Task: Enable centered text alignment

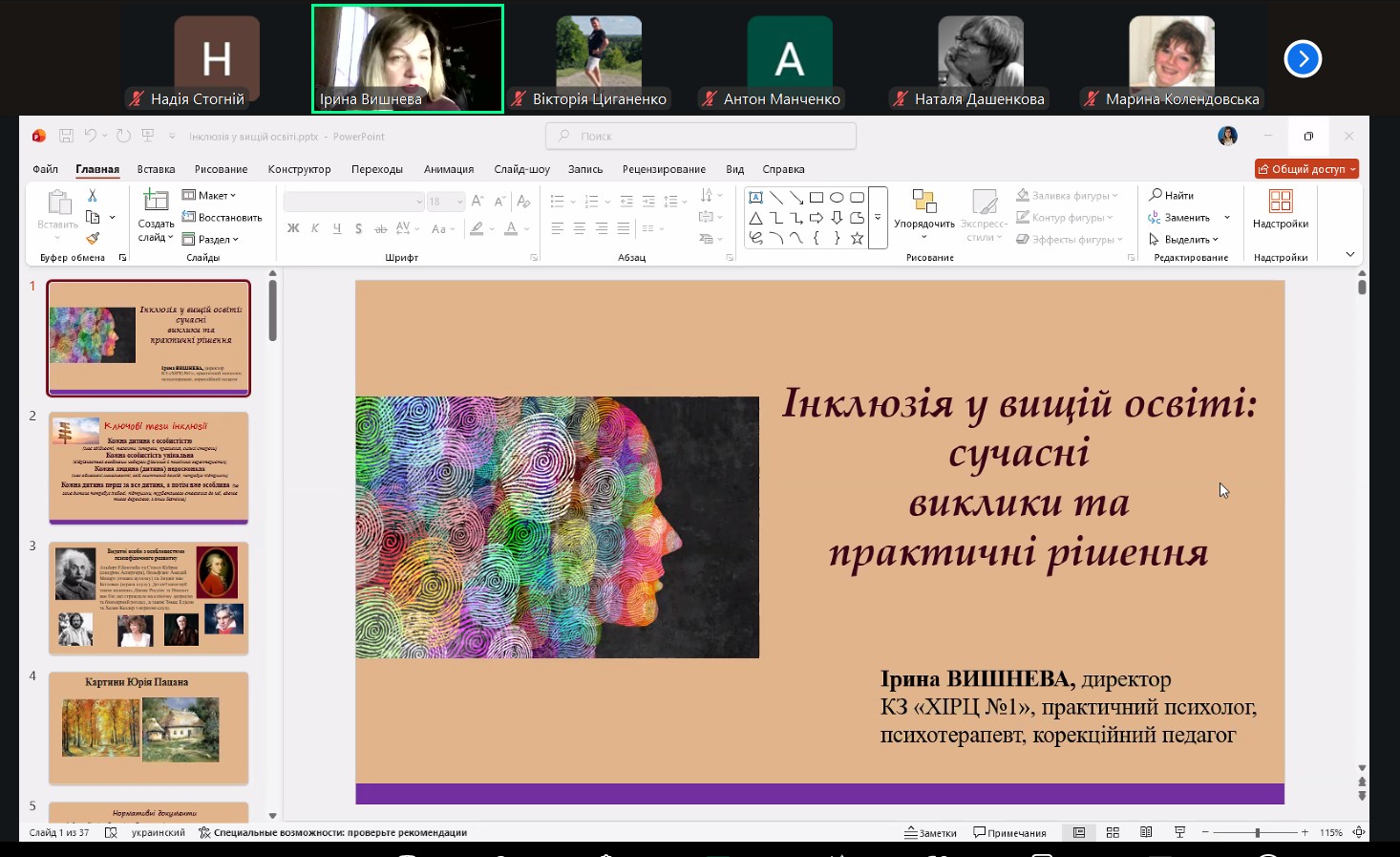Action: coord(579,227)
